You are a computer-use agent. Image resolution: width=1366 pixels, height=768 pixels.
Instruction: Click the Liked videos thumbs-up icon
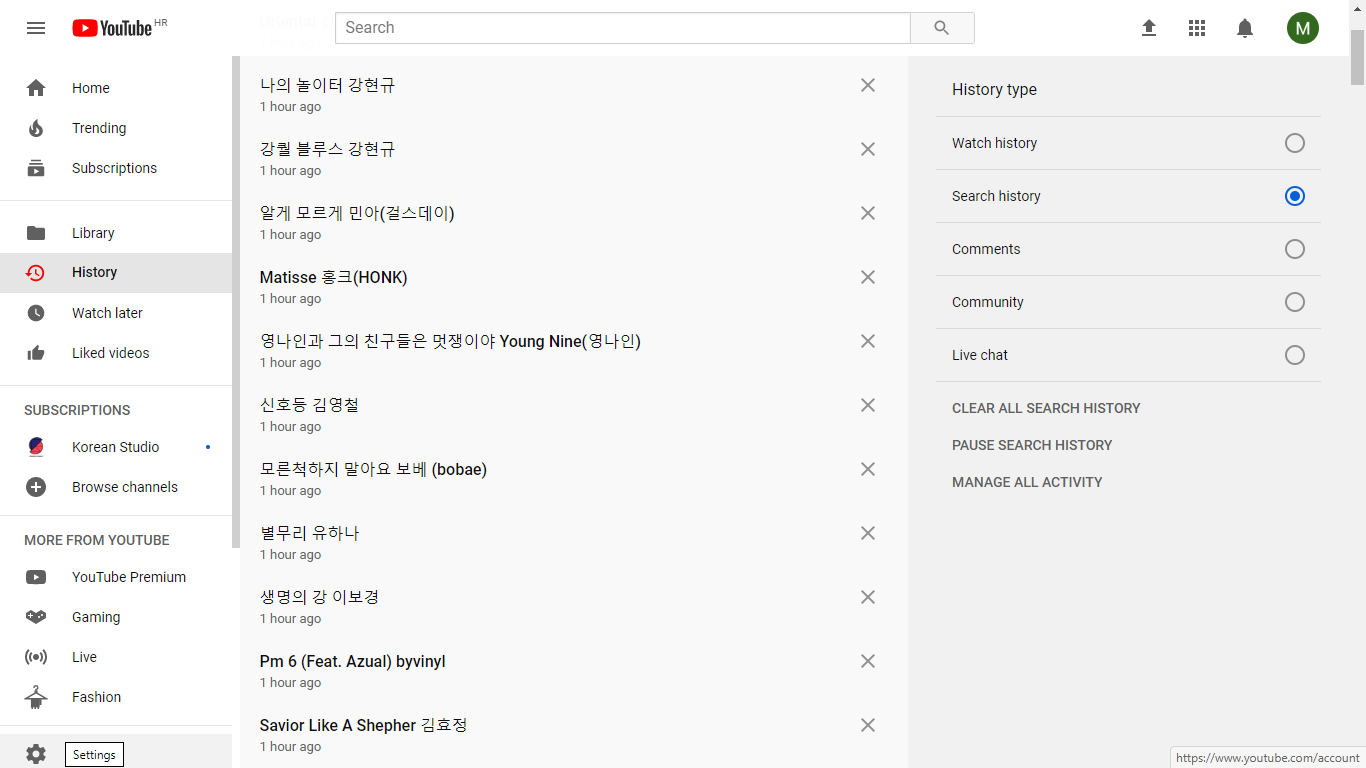pos(36,353)
